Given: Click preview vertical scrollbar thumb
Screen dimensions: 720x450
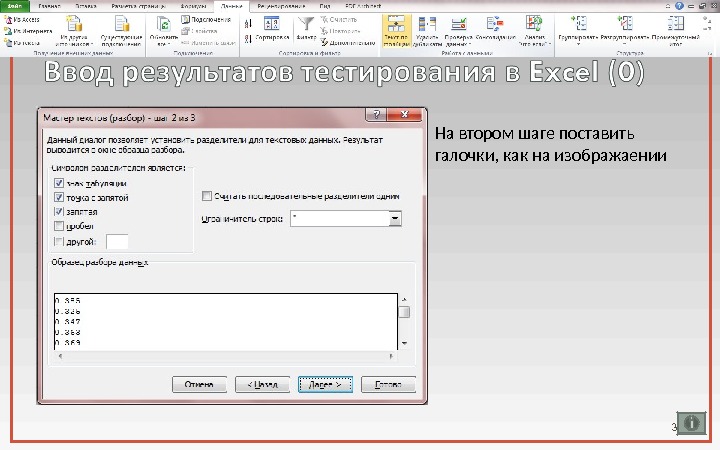Looking at the screenshot, I should pos(404,312).
